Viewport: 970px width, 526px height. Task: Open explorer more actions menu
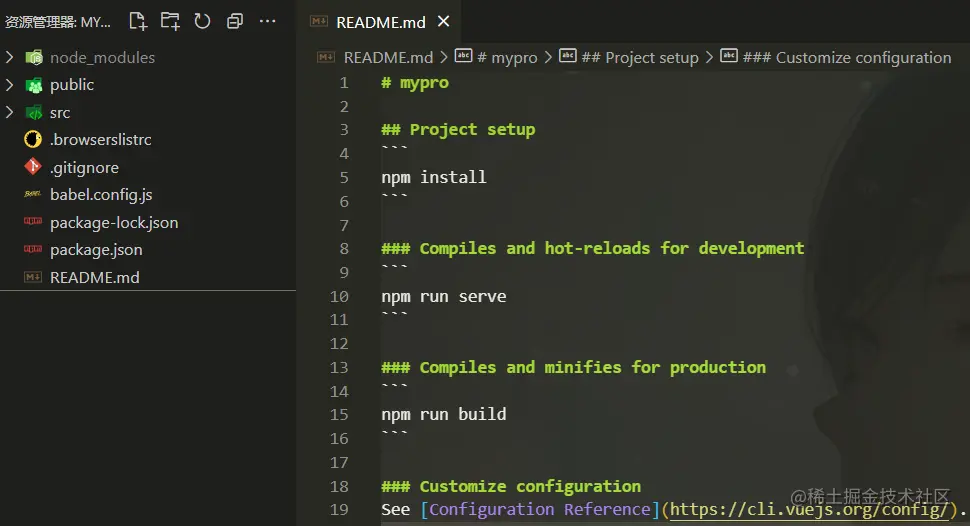pyautogui.click(x=267, y=22)
